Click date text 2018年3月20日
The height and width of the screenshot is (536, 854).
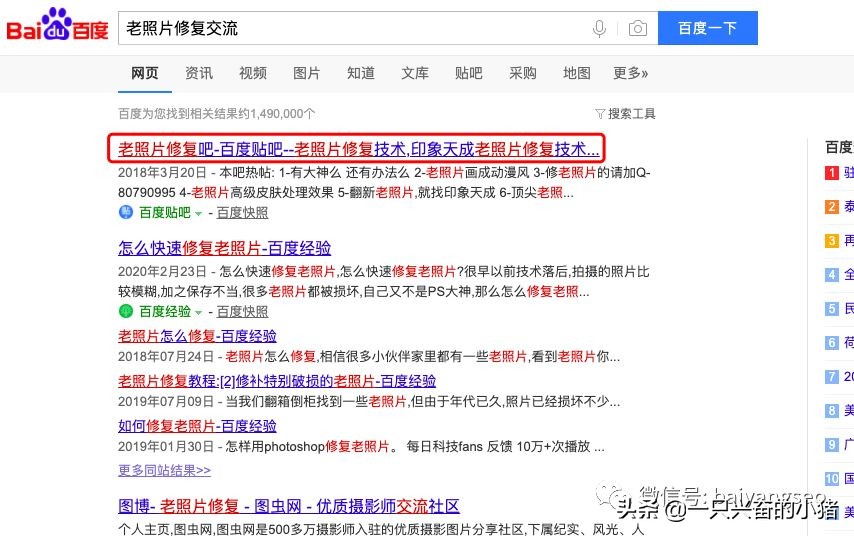coord(162,173)
